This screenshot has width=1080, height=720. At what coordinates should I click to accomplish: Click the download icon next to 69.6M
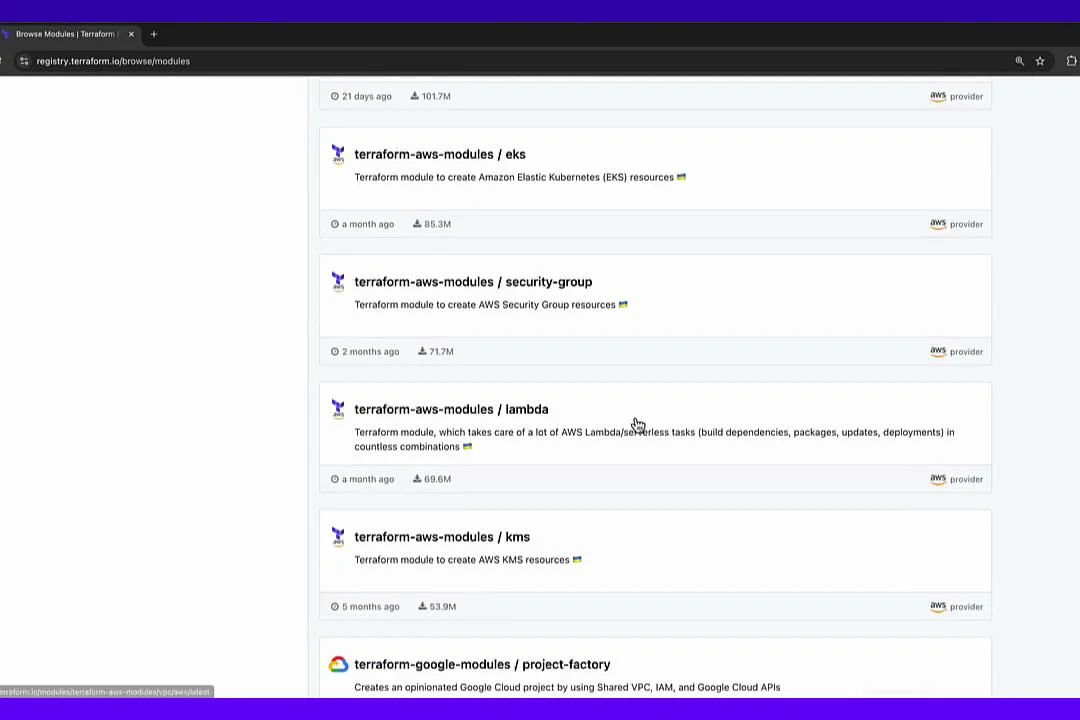tap(417, 479)
